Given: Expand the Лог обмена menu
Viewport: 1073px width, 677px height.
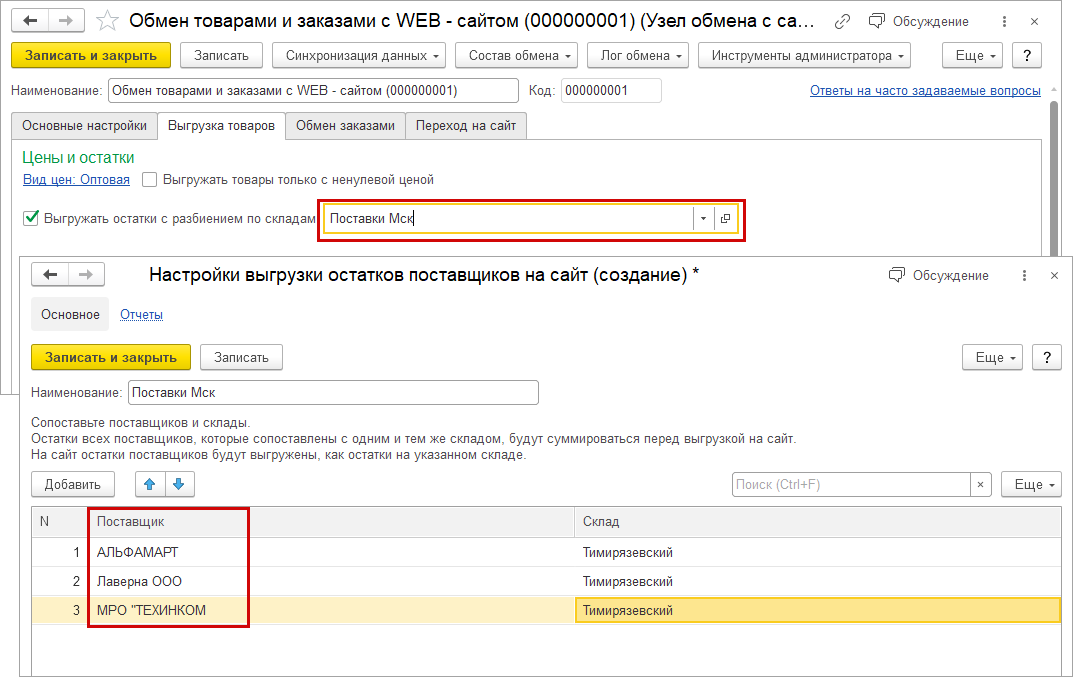Looking at the screenshot, I should pos(638,55).
